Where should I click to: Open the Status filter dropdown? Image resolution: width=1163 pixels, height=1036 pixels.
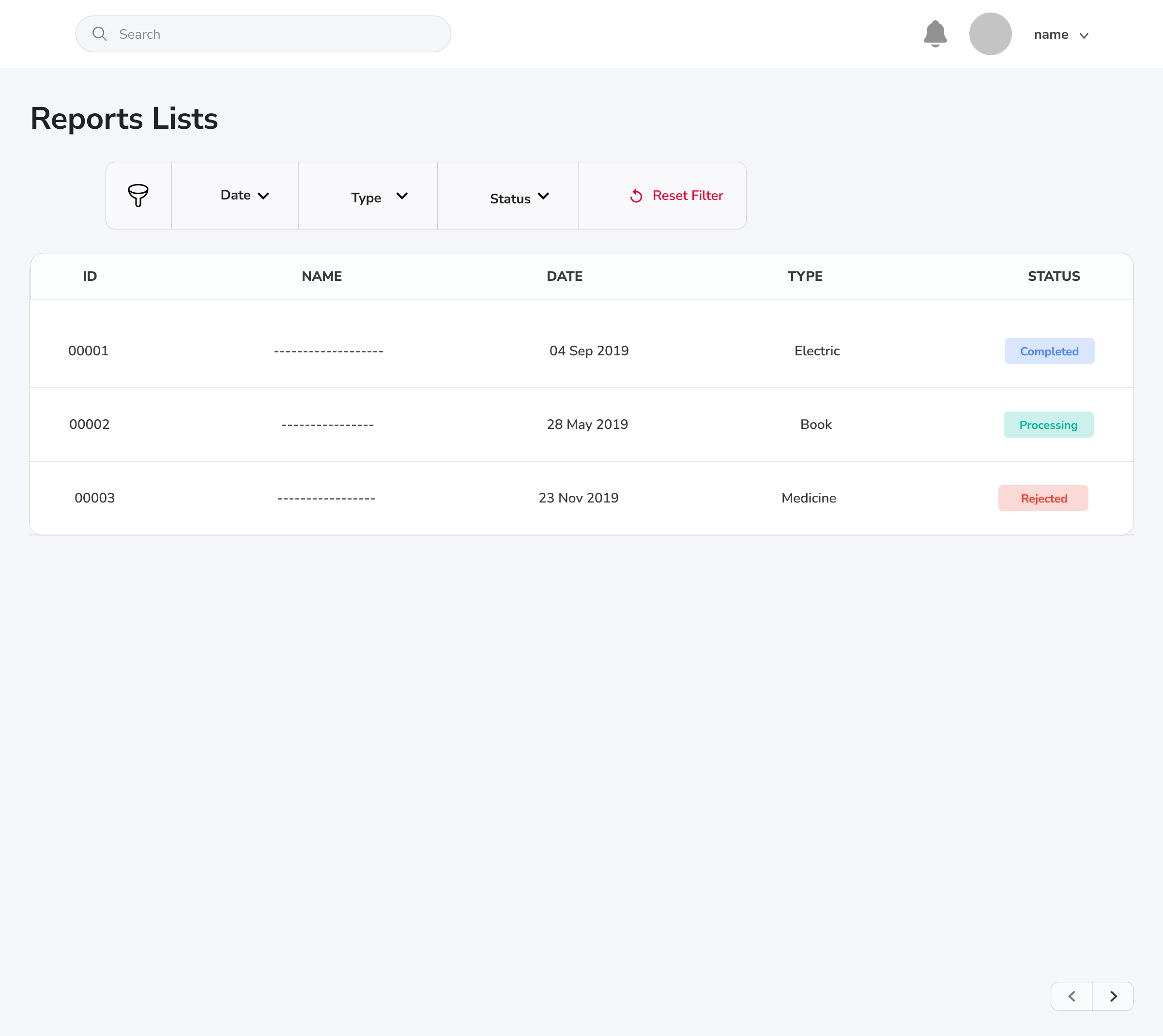coord(519,198)
